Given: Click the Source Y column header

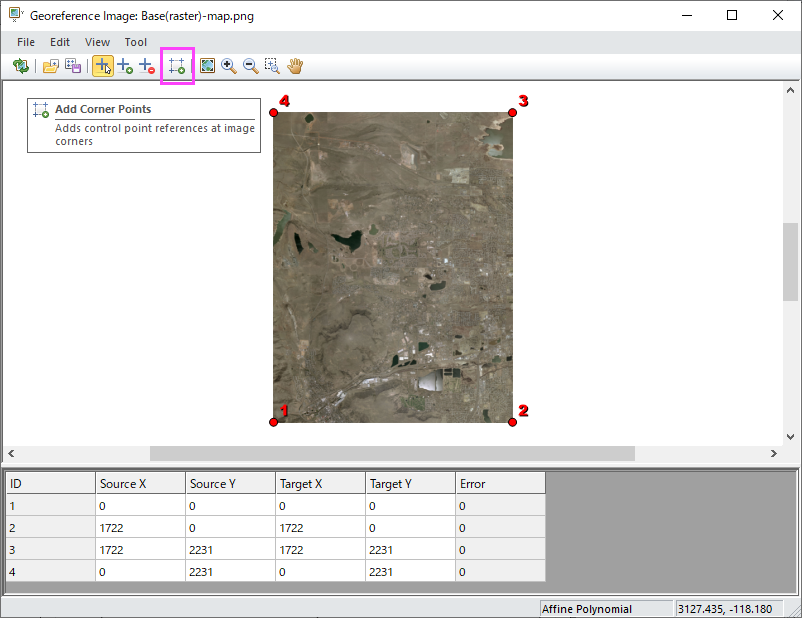Looking at the screenshot, I should click(231, 483).
